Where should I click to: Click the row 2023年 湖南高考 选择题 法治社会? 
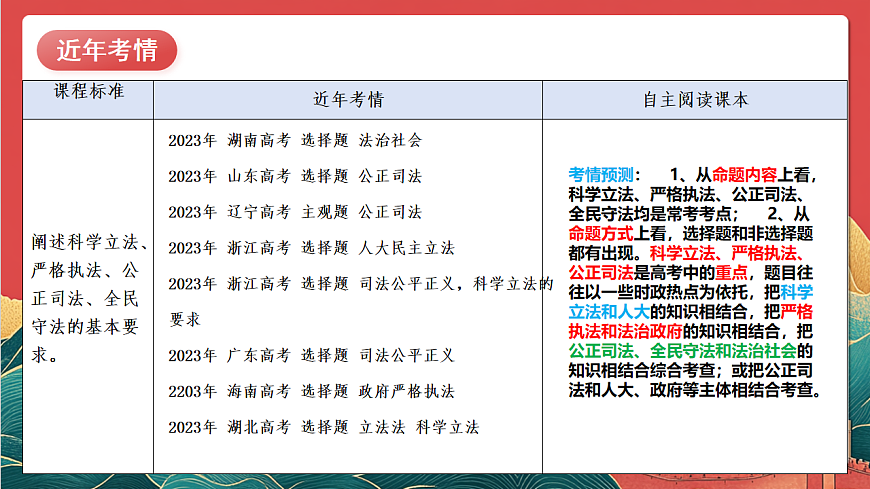coord(295,140)
